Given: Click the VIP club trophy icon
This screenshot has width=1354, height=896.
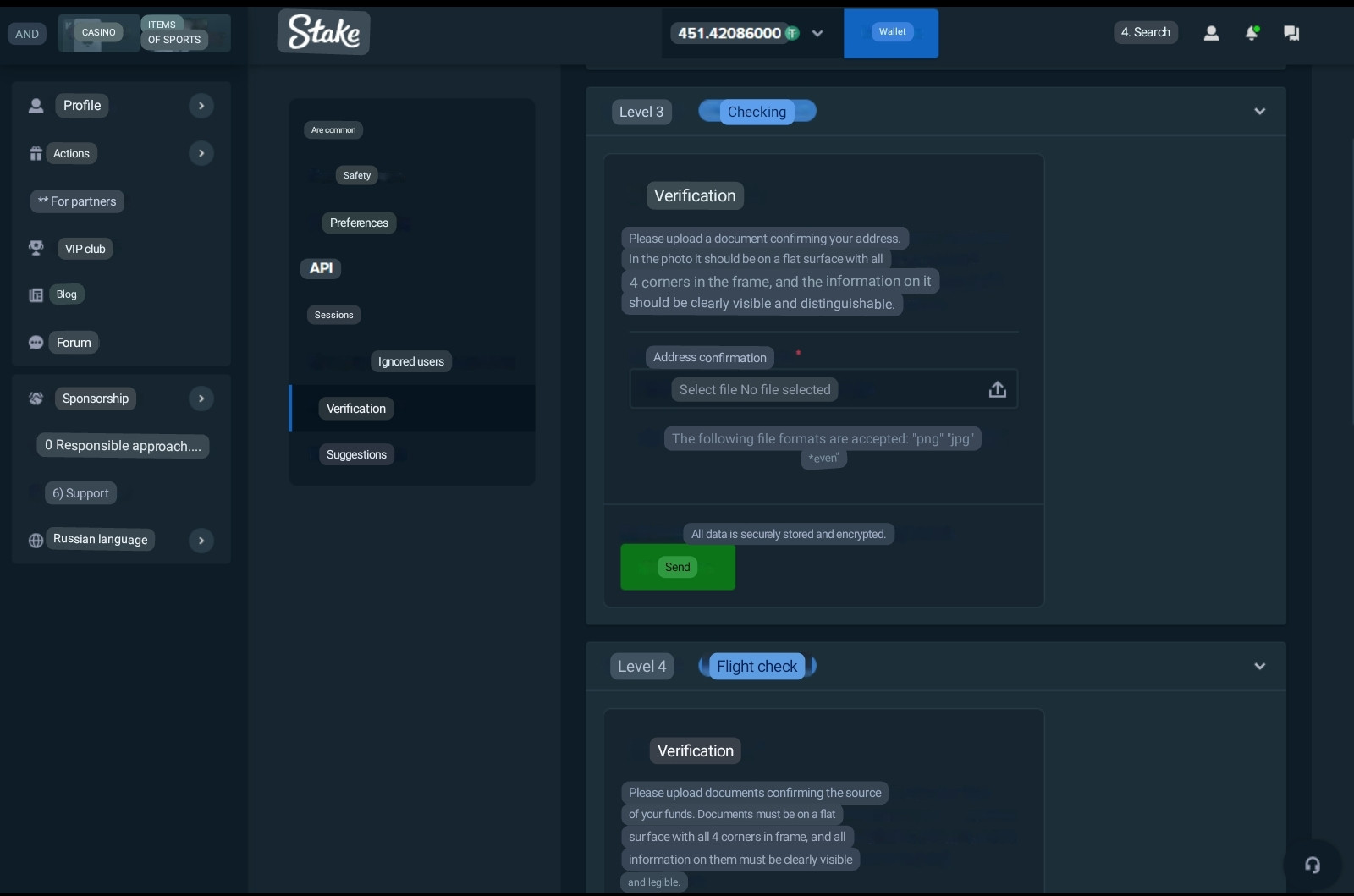Looking at the screenshot, I should pyautogui.click(x=36, y=248).
